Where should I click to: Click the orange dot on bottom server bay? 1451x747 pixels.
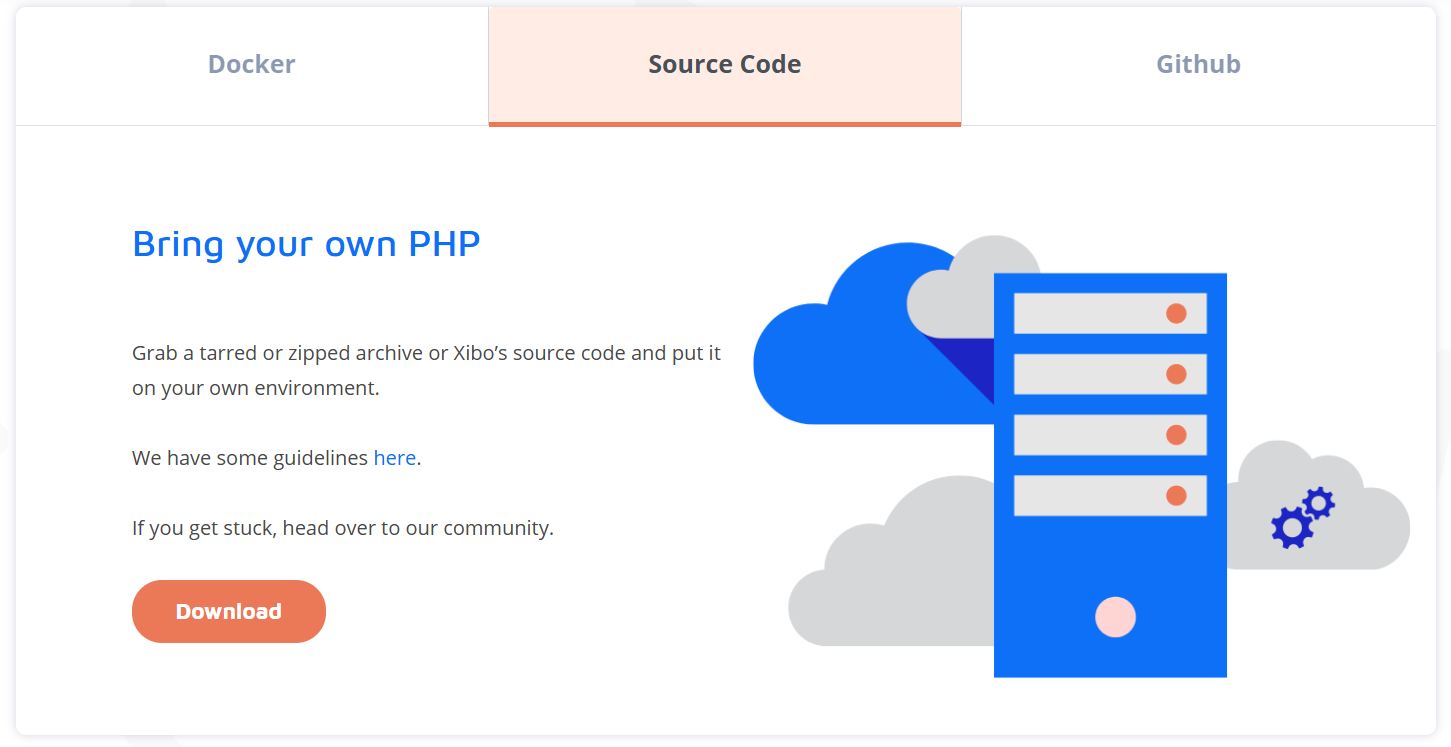pyautogui.click(x=1176, y=496)
